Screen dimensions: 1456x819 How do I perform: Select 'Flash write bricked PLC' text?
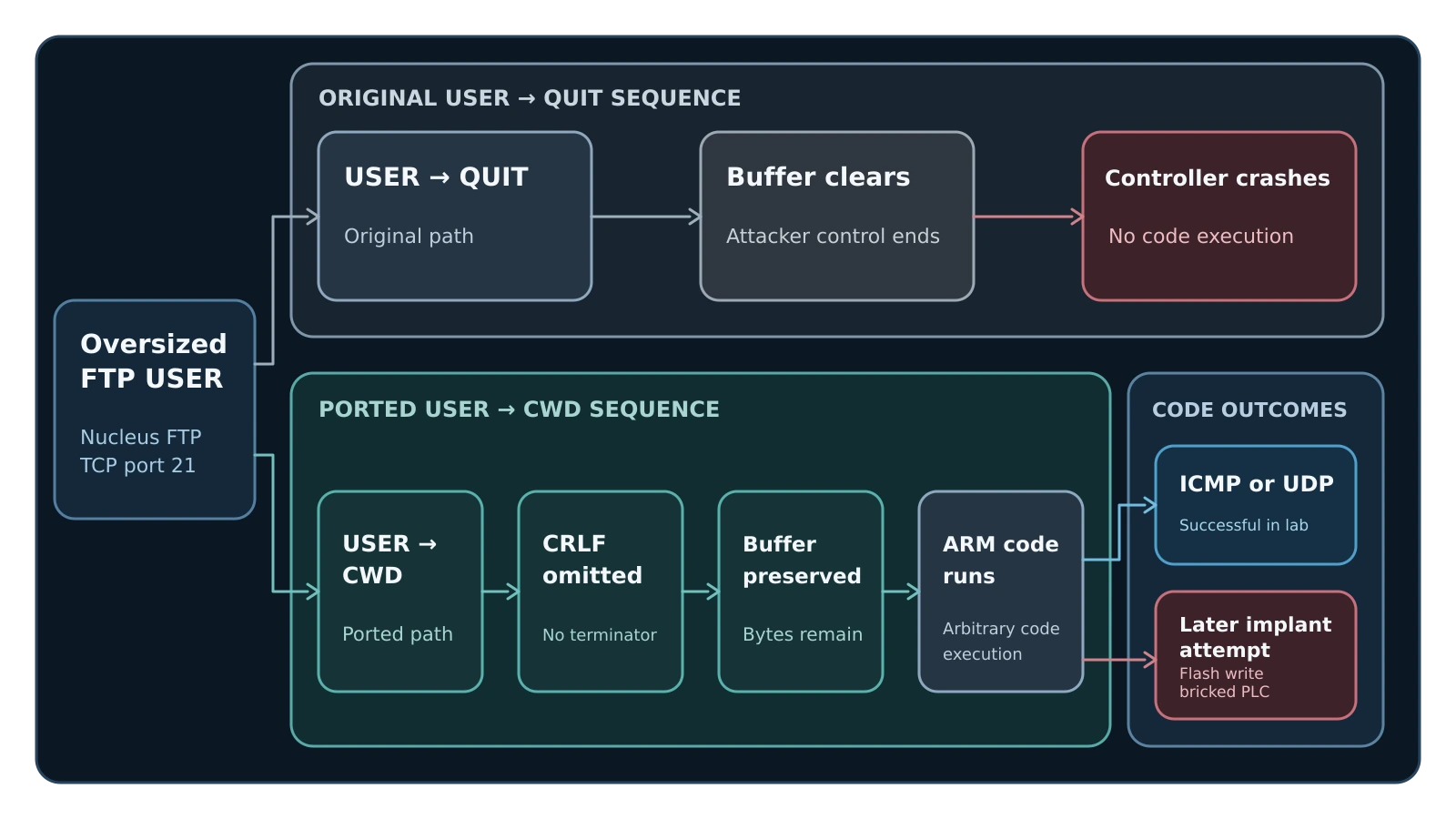1224,682
